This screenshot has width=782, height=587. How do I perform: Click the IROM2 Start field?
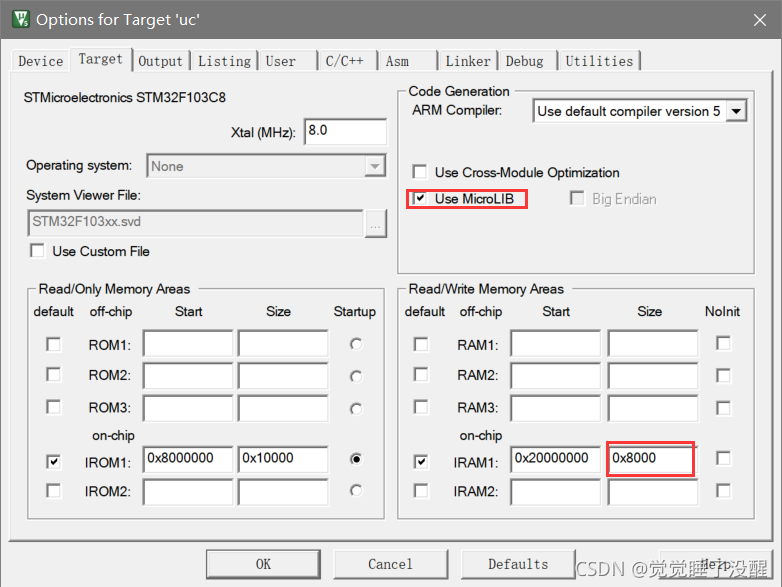(188, 492)
